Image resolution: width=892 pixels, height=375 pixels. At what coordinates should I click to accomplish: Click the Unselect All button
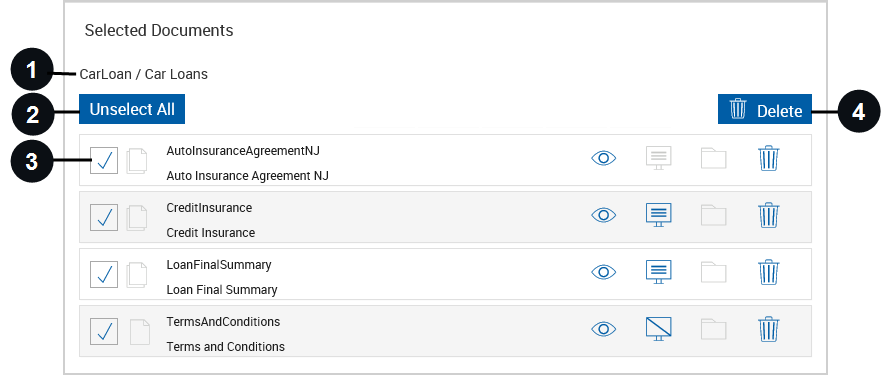pyautogui.click(x=132, y=109)
